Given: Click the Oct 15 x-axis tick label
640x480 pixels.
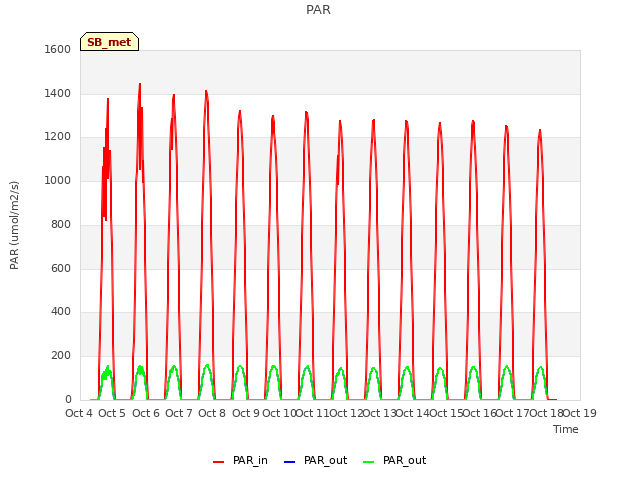Looking at the screenshot, I should coord(446,413).
